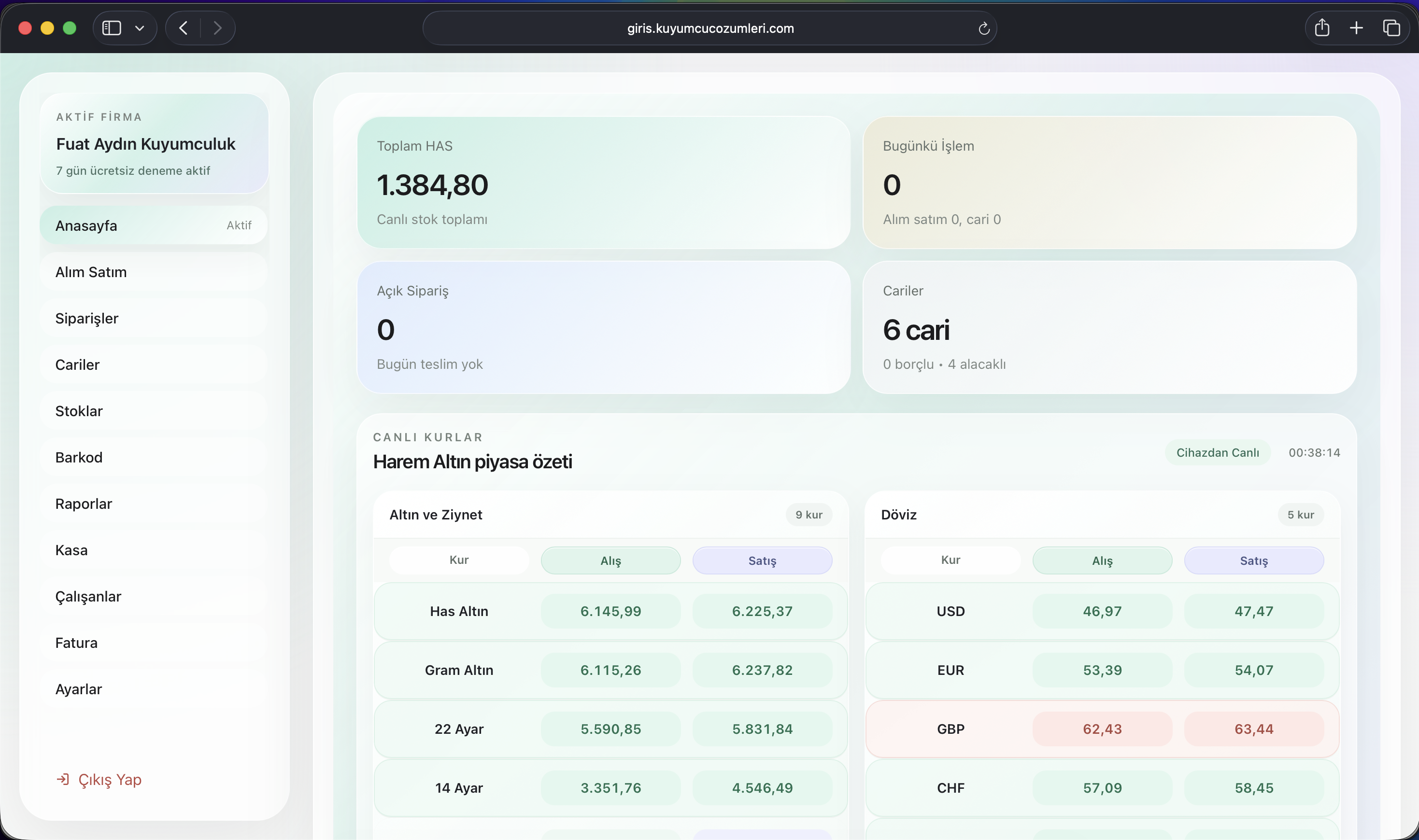The image size is (1419, 840).
Task: Go forward with the browser forward arrow
Action: (217, 28)
